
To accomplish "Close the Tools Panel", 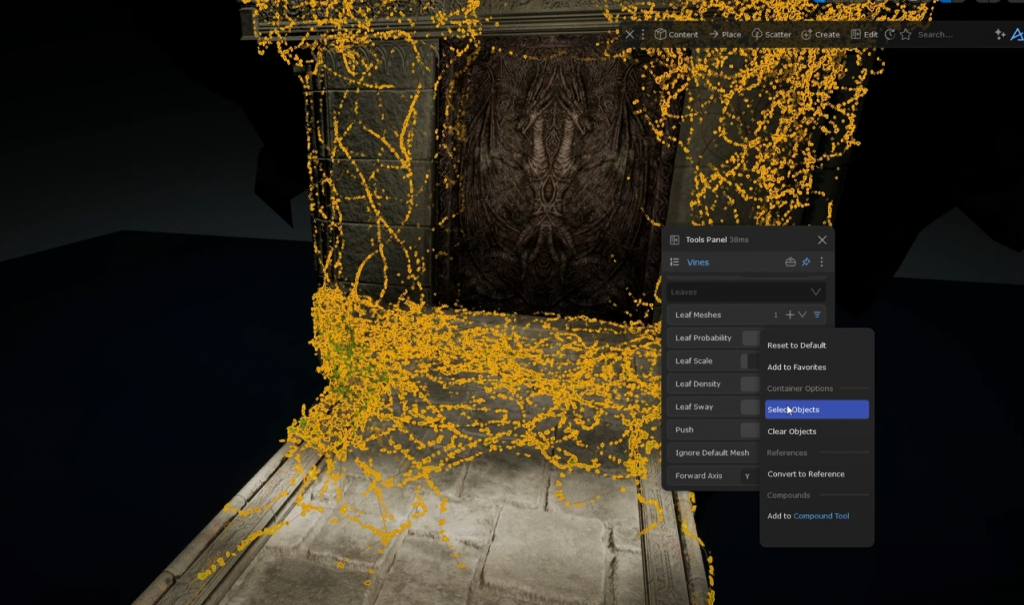I will pyautogui.click(x=822, y=240).
